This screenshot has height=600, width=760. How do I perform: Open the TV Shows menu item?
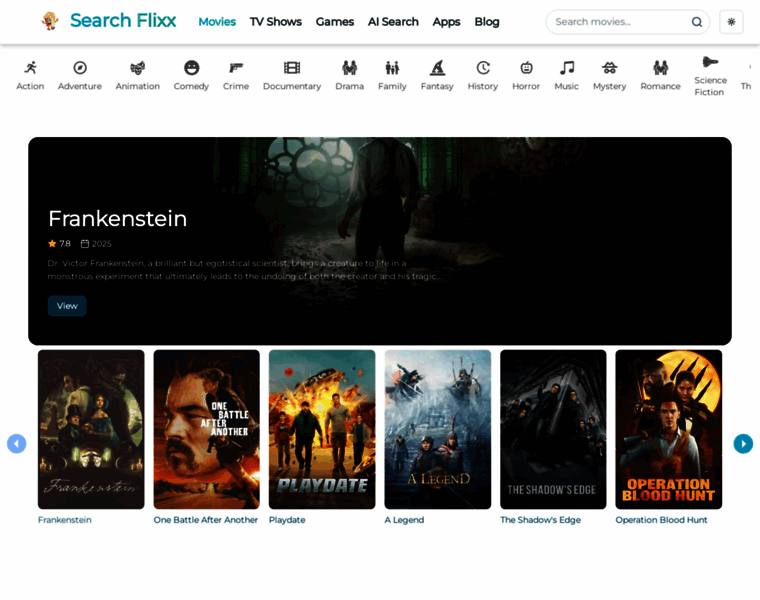[275, 22]
